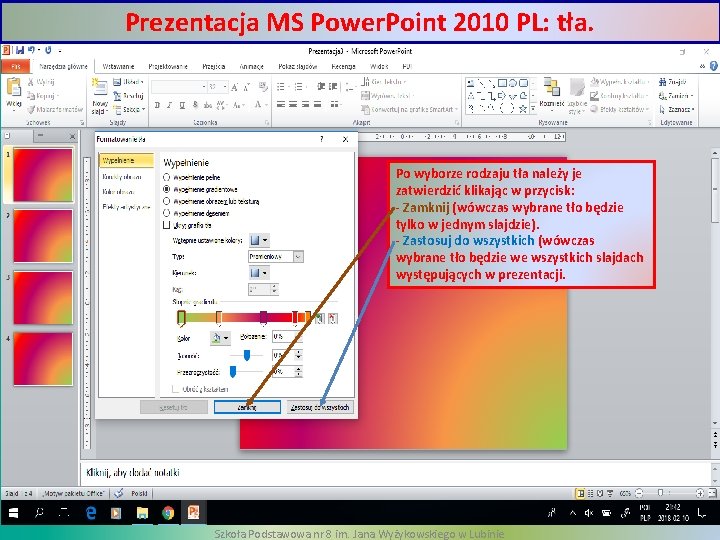
Task: Open the Typ gradient type combo box
Action: 276,256
